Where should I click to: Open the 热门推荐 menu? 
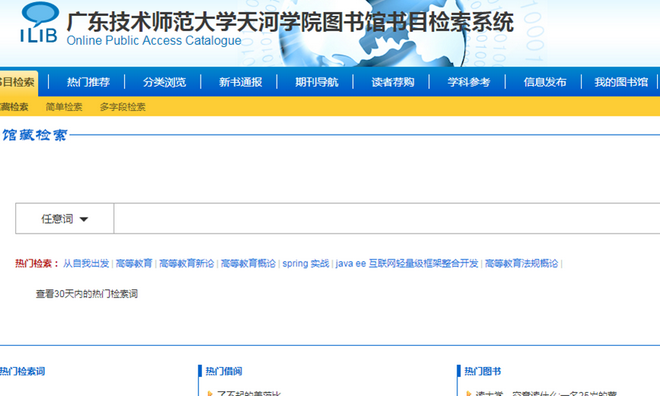(x=88, y=82)
